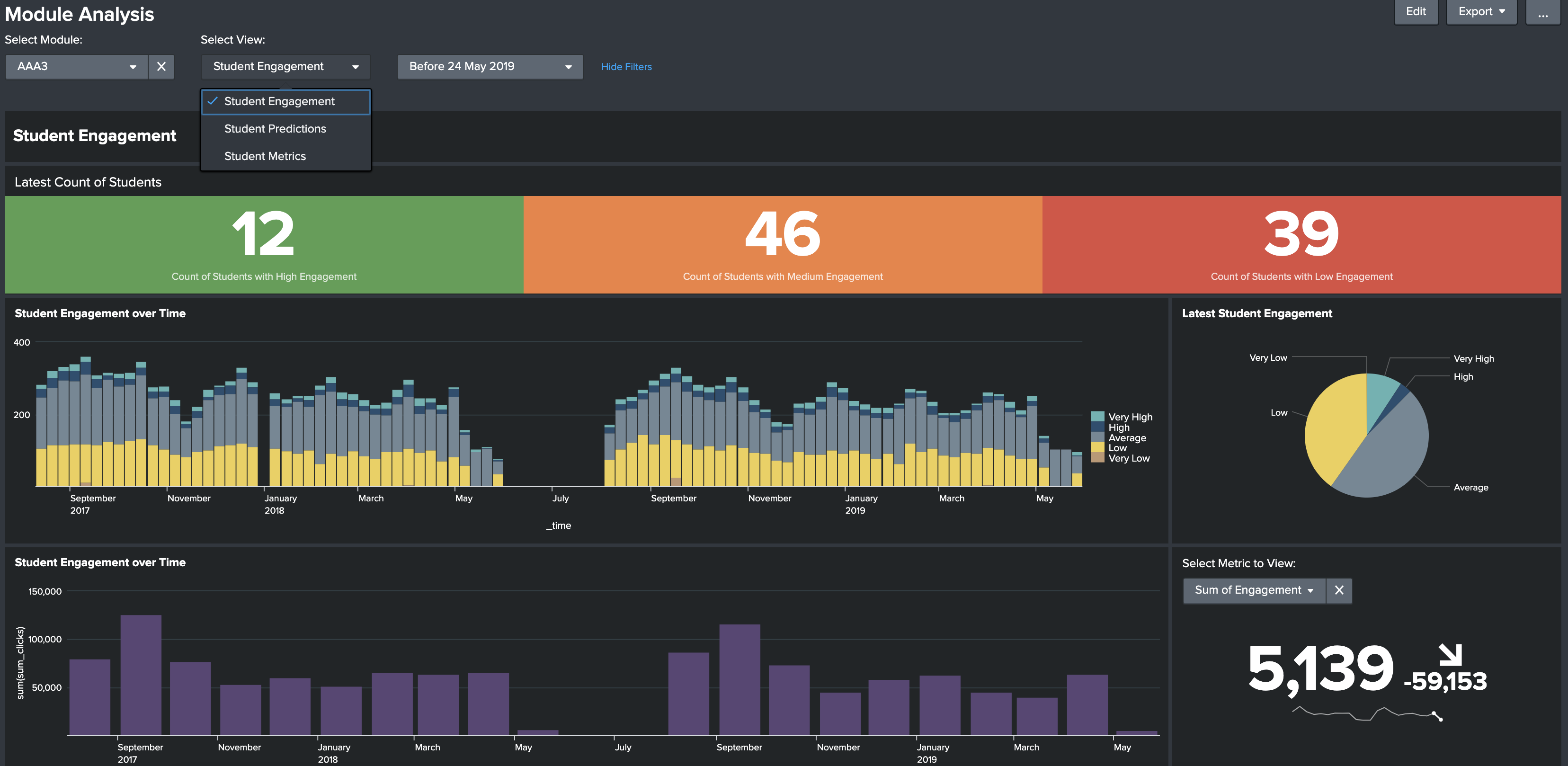Toggle the Very High legend swatch

pyautogui.click(x=1097, y=417)
